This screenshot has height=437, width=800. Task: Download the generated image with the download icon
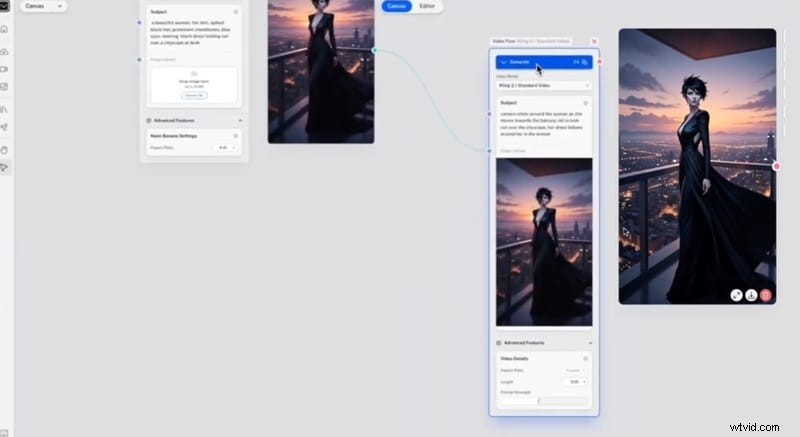pos(751,295)
